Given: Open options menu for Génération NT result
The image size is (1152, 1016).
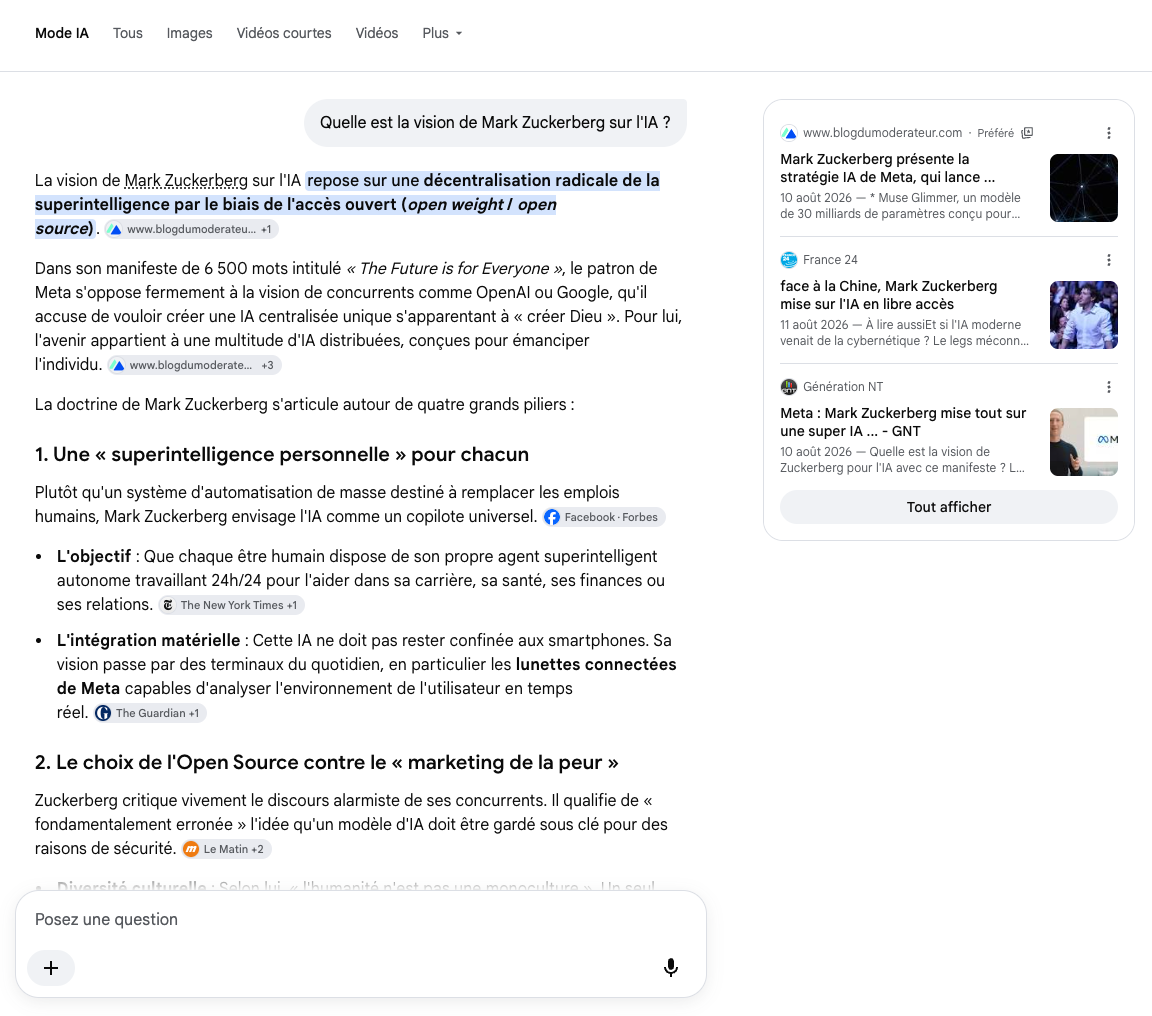Looking at the screenshot, I should click(x=1109, y=387).
